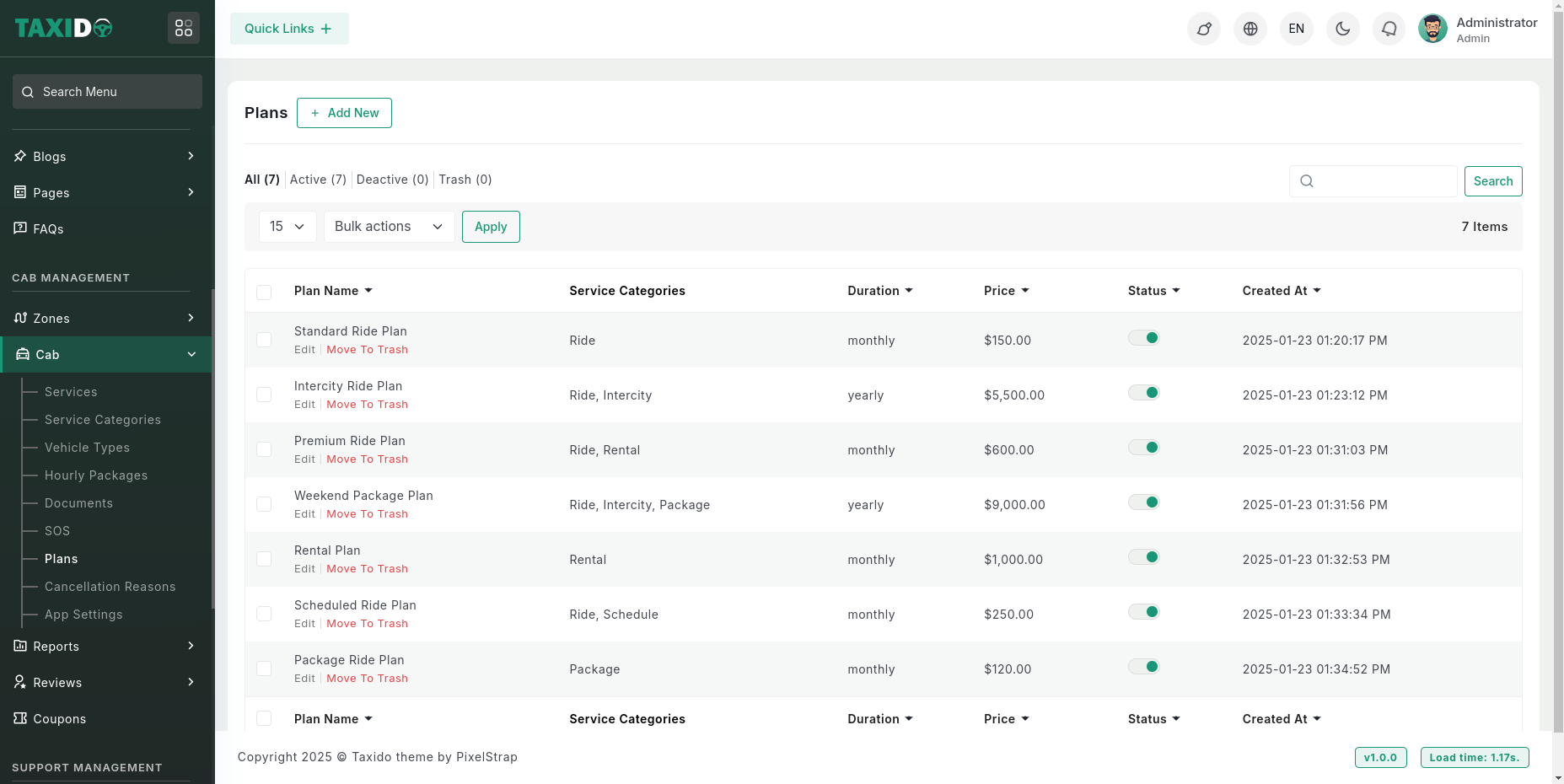Click the plans search input field
Viewport: 1564px width, 784px height.
pos(1383,181)
